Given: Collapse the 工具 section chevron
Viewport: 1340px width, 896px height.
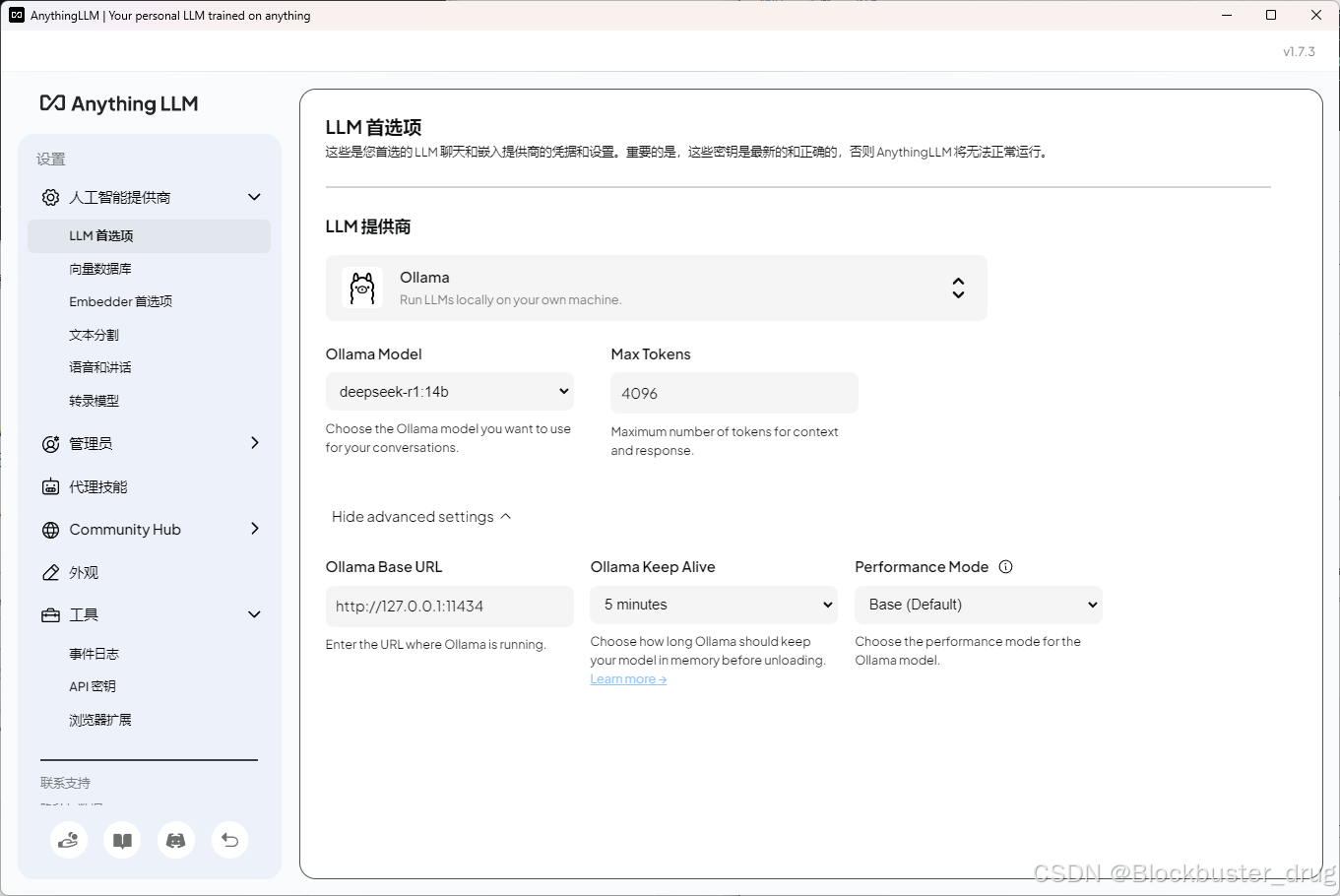Looking at the screenshot, I should [254, 614].
